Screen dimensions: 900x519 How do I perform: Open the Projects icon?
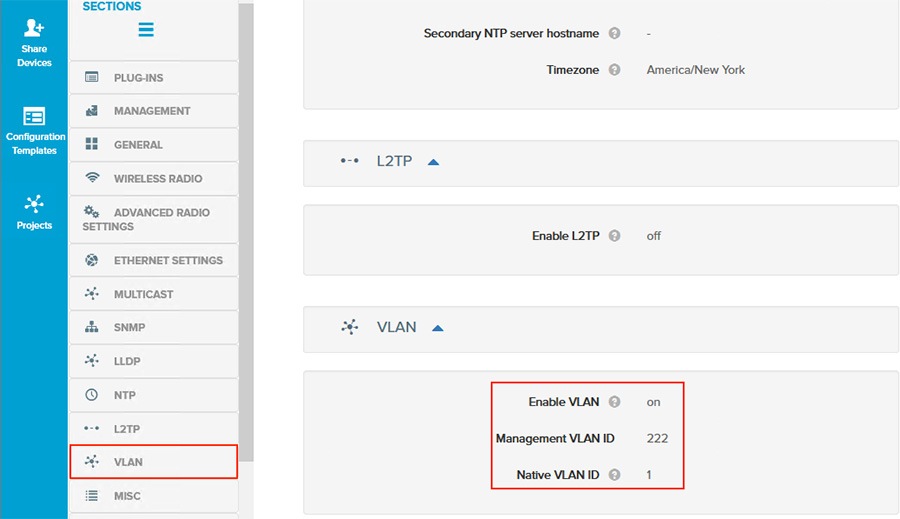(x=34, y=204)
